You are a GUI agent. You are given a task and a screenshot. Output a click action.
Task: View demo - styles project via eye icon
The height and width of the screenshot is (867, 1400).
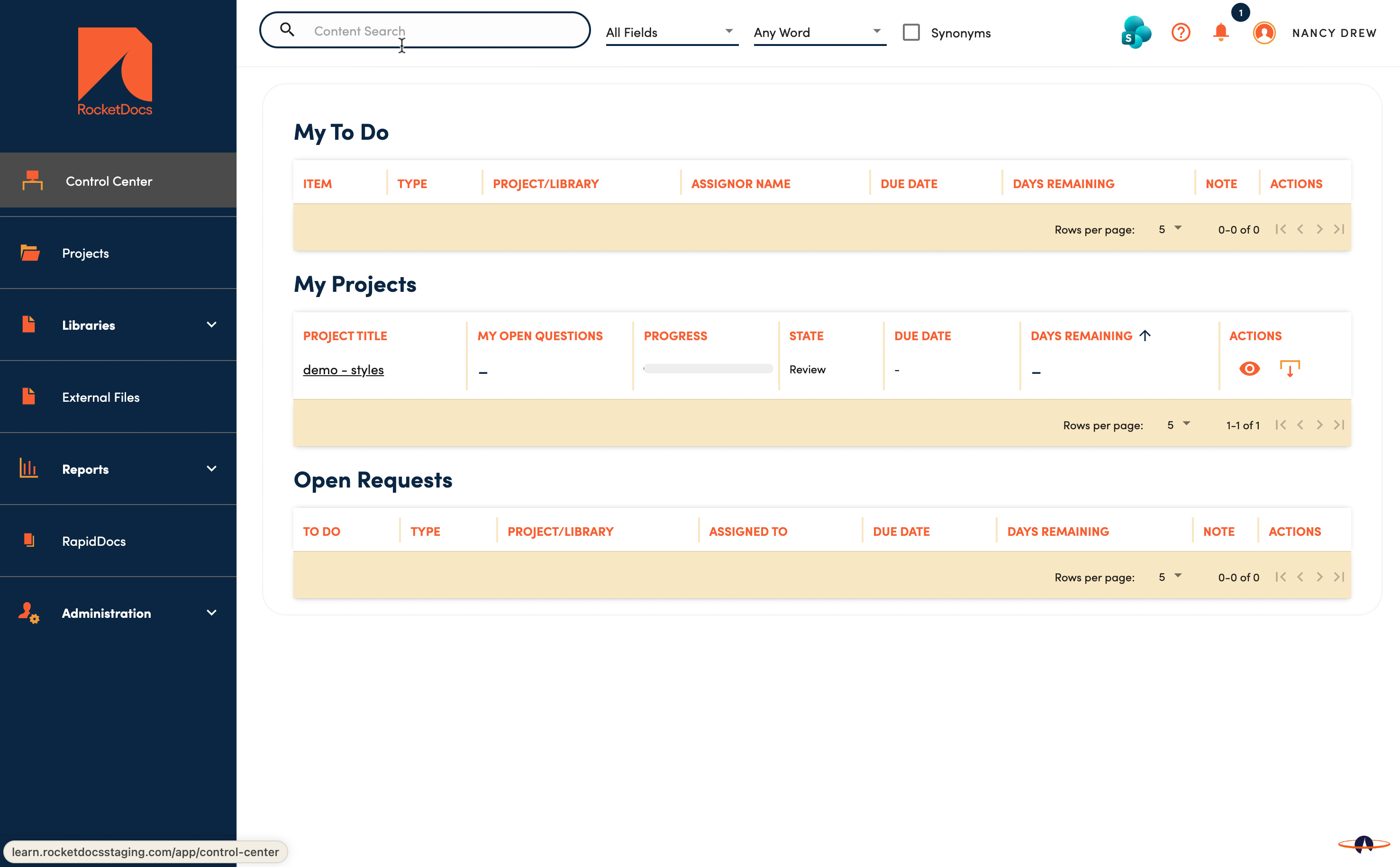1249,369
